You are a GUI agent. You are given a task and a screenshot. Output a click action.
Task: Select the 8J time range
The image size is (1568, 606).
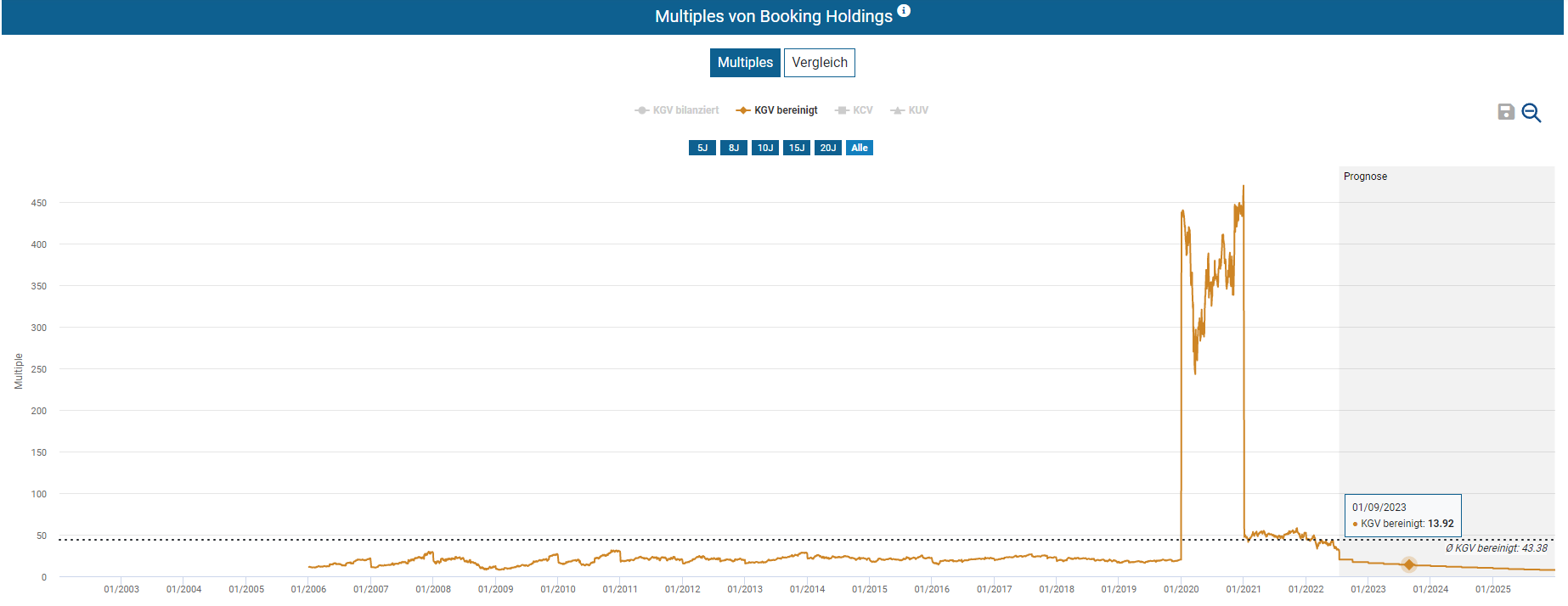coord(734,148)
